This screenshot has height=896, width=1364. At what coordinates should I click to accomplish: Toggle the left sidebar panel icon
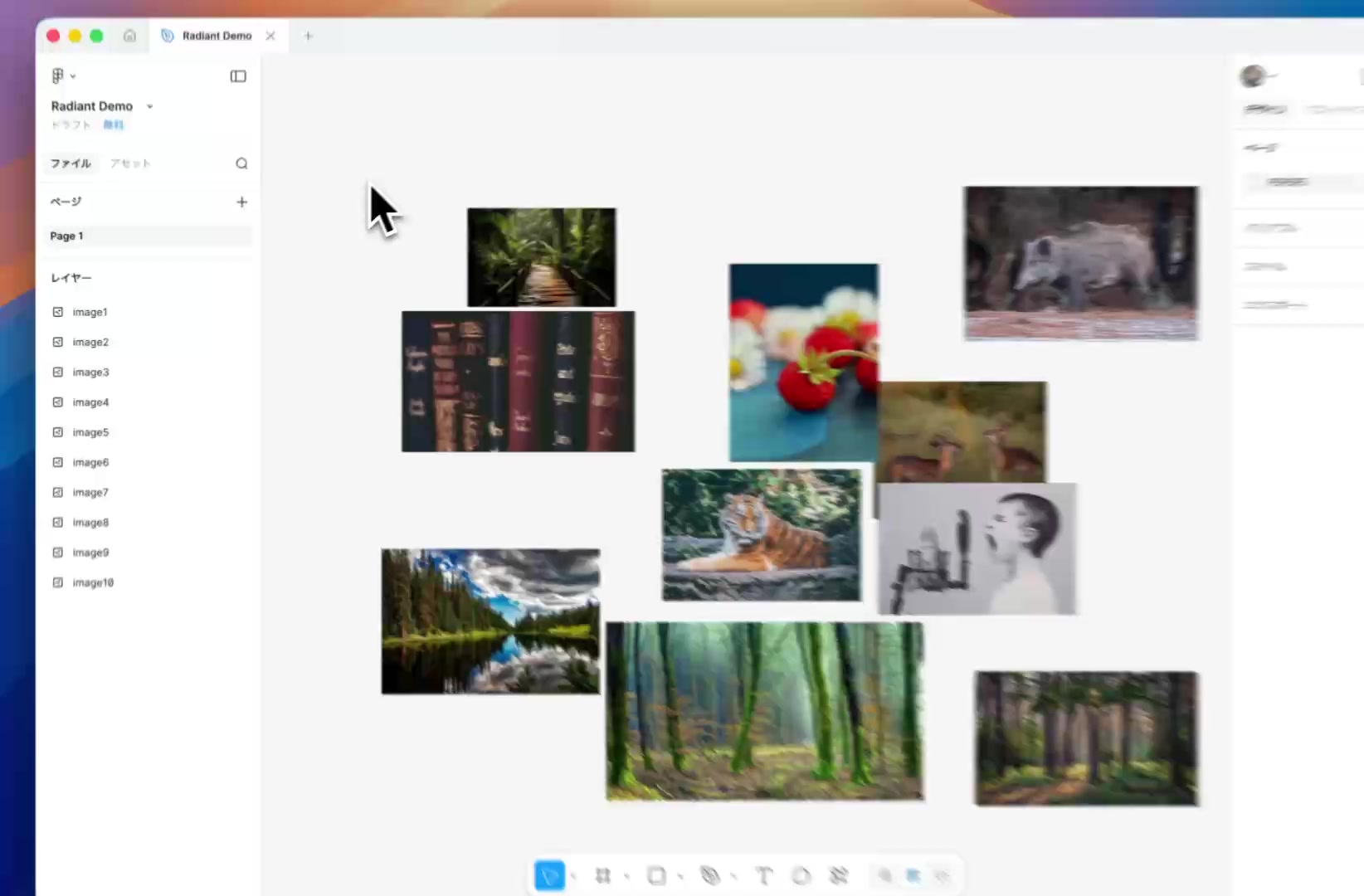[238, 76]
